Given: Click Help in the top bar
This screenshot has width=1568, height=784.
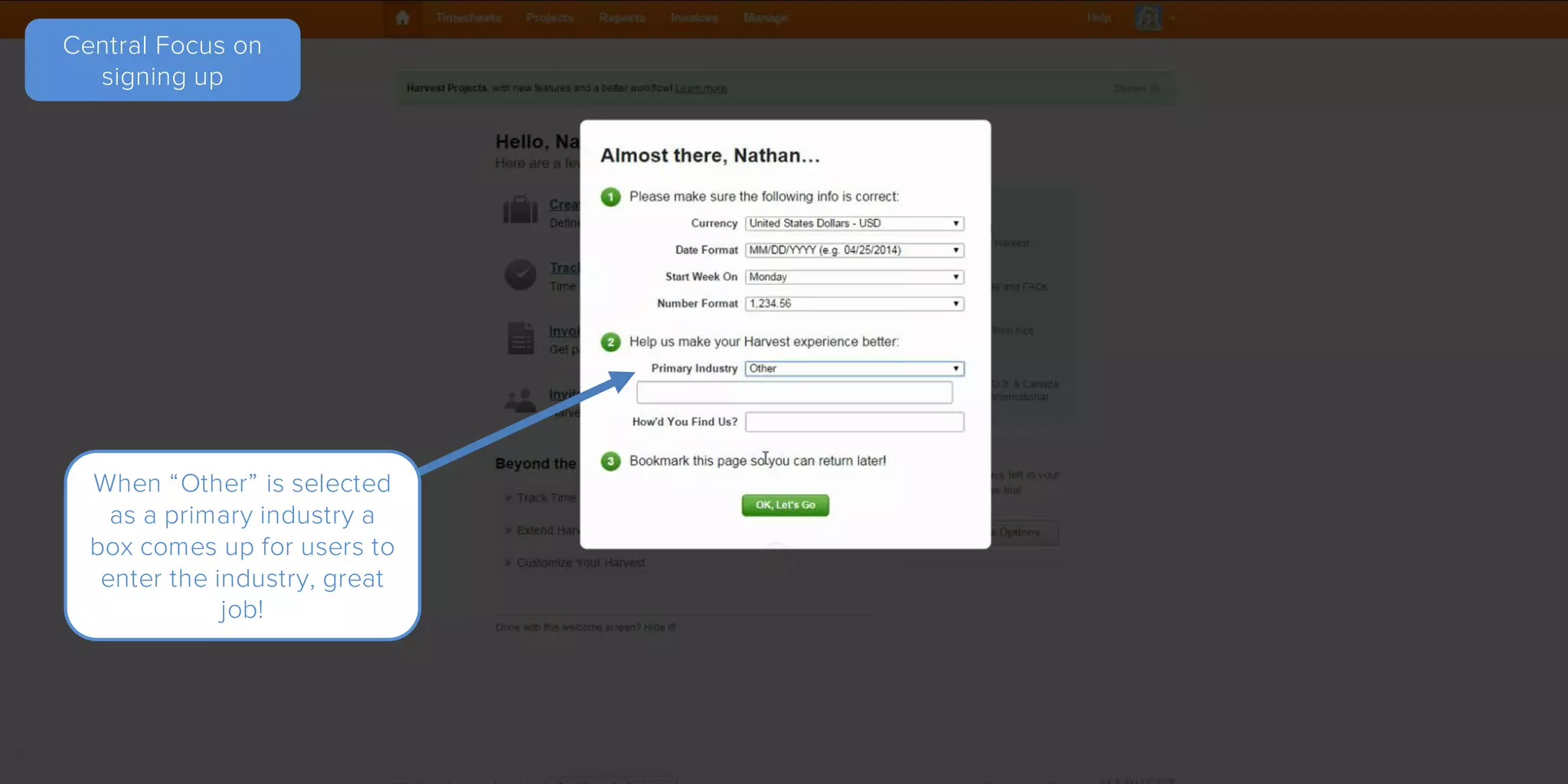Looking at the screenshot, I should click(1099, 18).
